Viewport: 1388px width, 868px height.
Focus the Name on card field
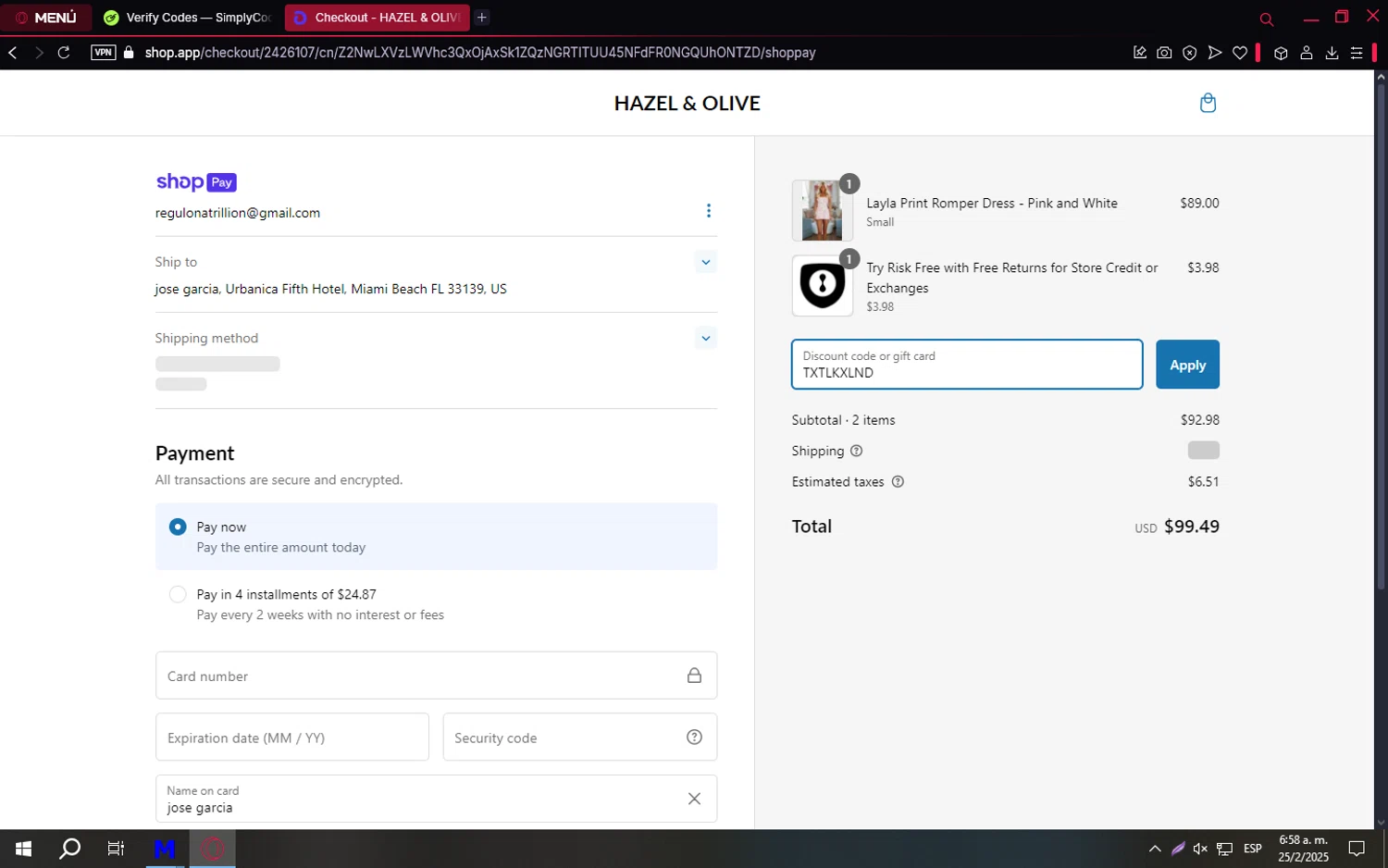point(436,799)
